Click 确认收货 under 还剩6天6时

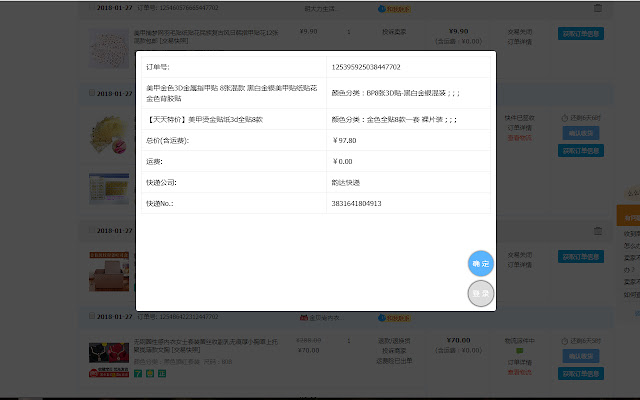[x=581, y=133]
